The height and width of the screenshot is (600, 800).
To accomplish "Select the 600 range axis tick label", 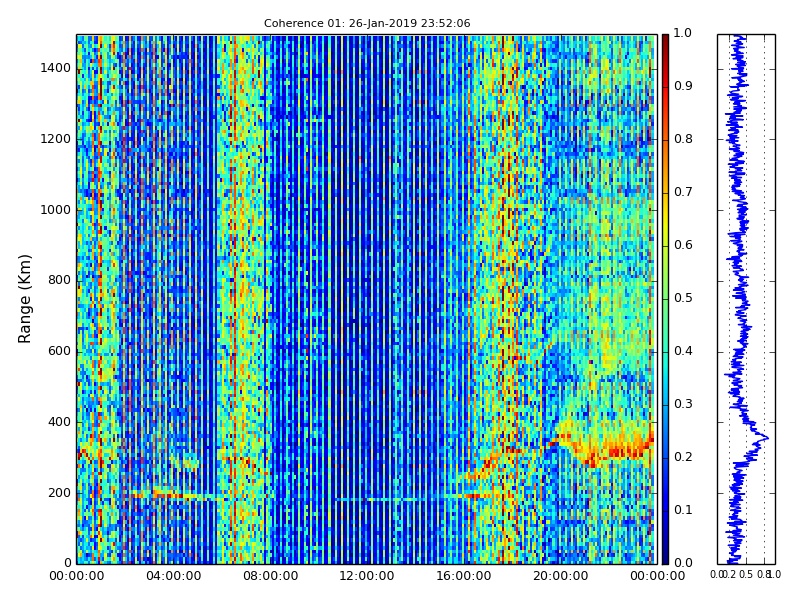I will point(59,352).
